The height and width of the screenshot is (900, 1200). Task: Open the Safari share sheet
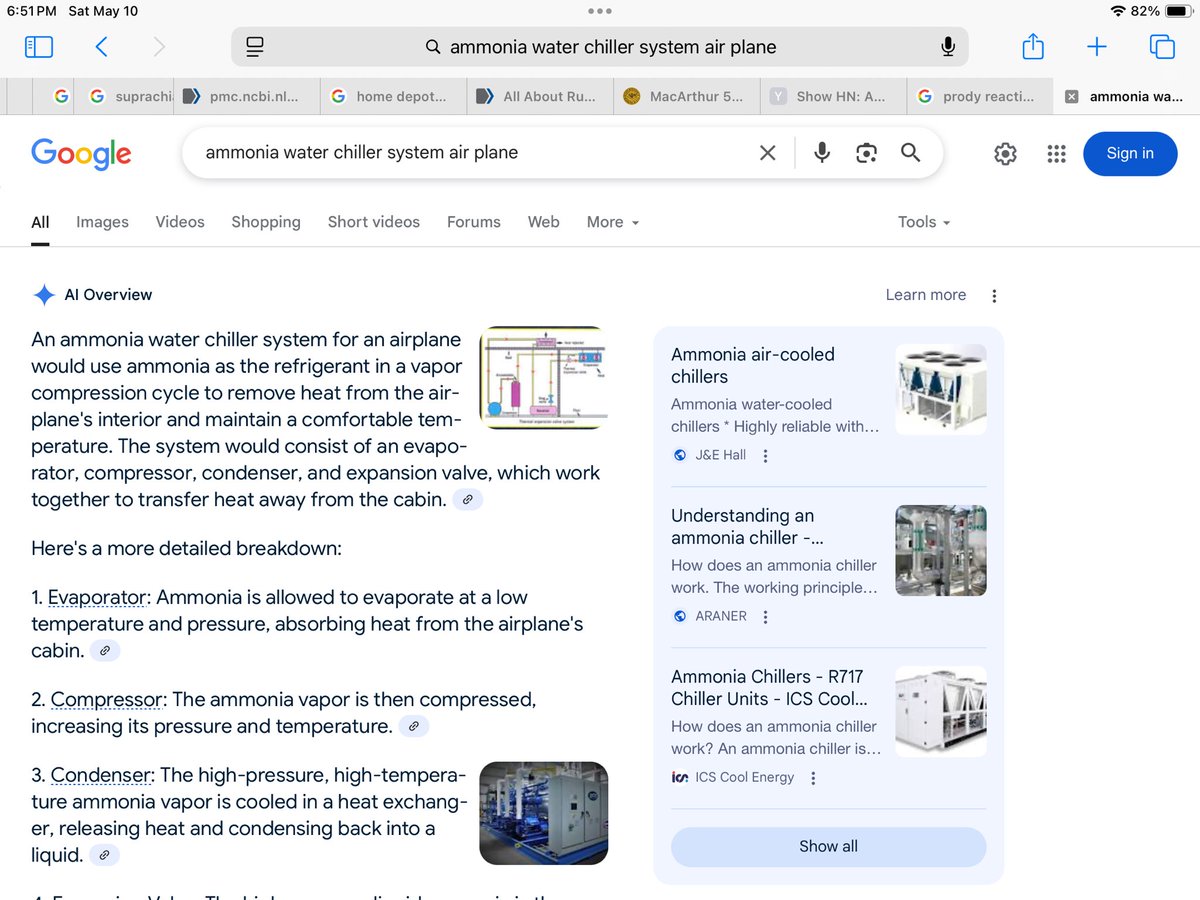[1033, 46]
